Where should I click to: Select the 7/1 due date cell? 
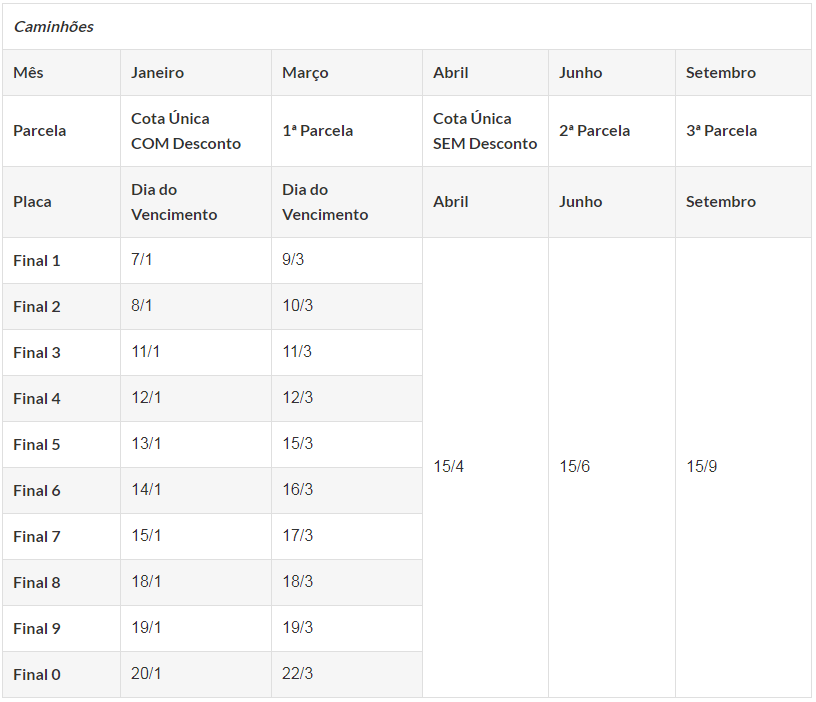point(196,261)
